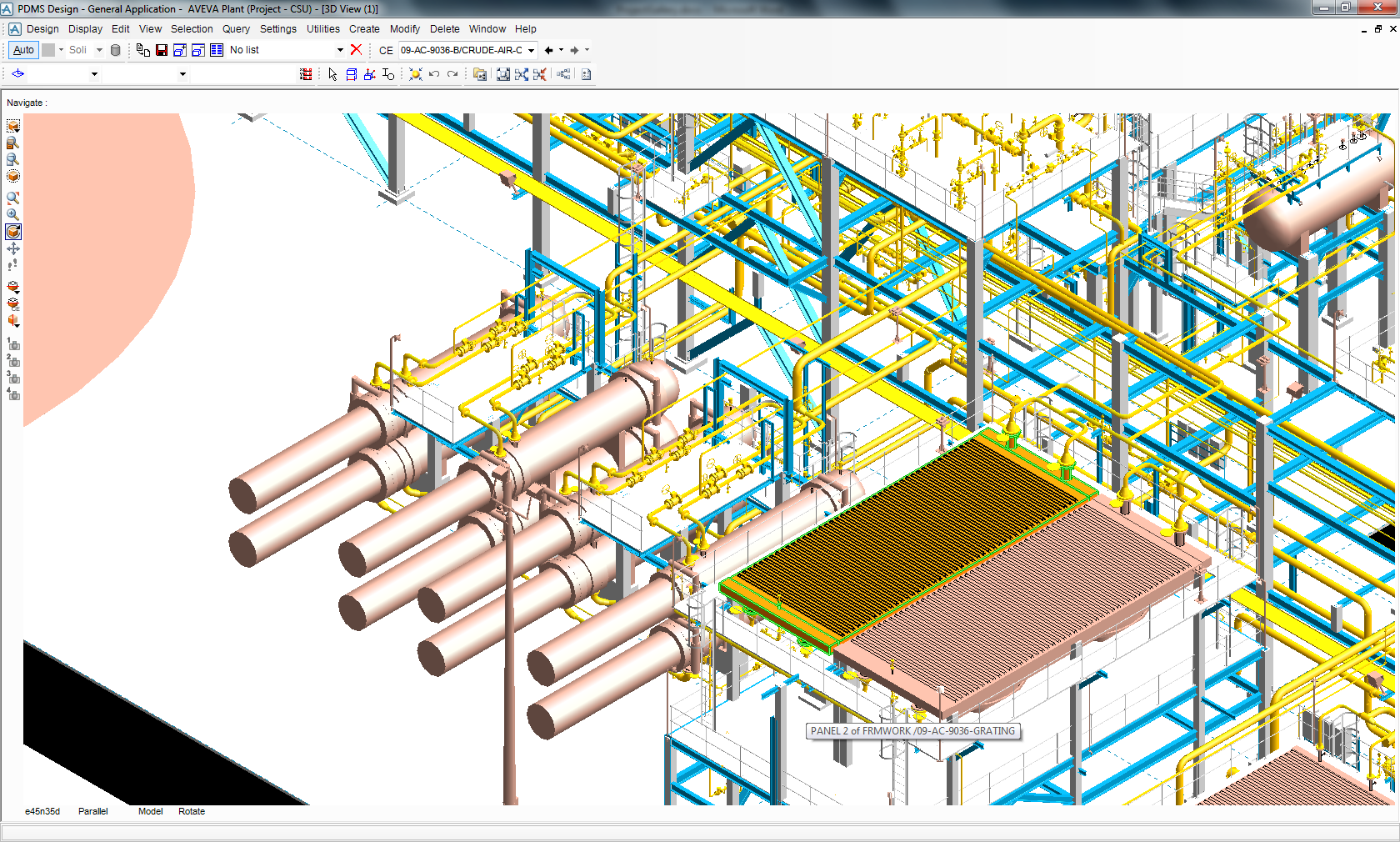Click the positioning control axis icon
Image resolution: width=1400 pixels, height=842 pixels.
coord(370,74)
